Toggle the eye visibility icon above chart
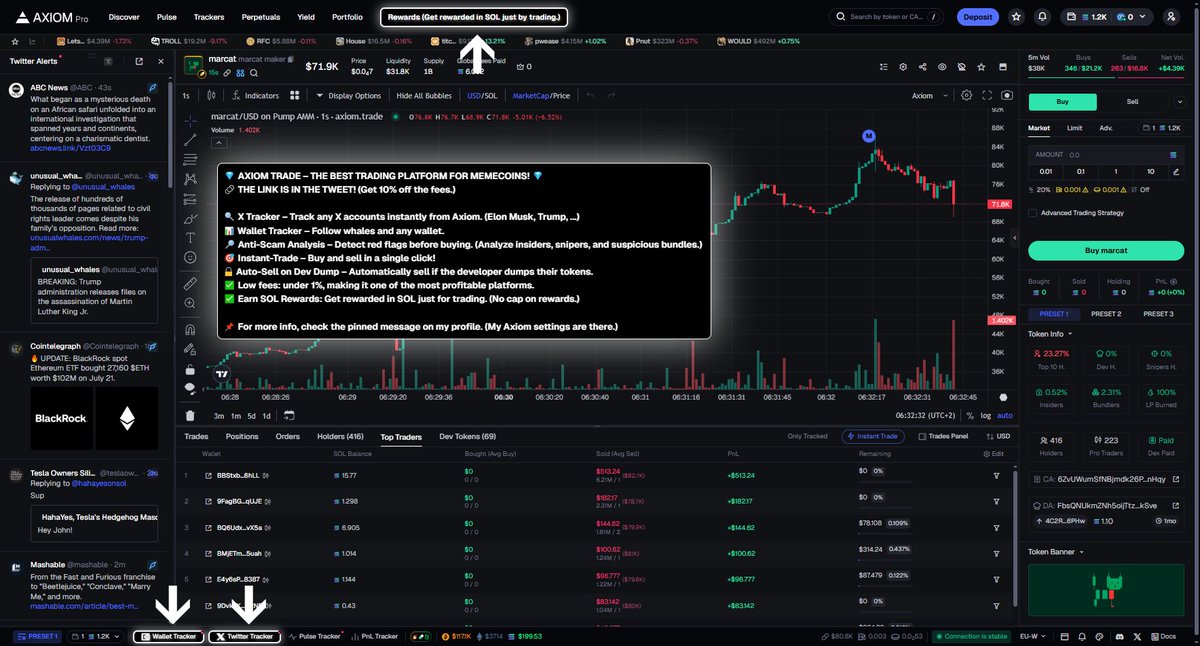 (x=940, y=67)
